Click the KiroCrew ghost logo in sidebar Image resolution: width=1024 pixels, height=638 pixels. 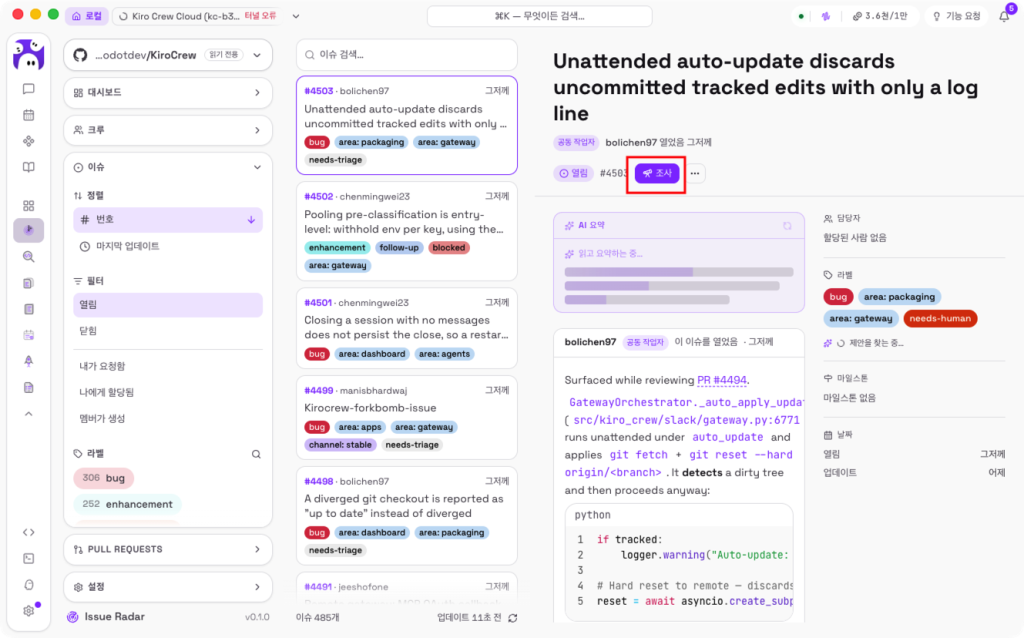(x=29, y=54)
